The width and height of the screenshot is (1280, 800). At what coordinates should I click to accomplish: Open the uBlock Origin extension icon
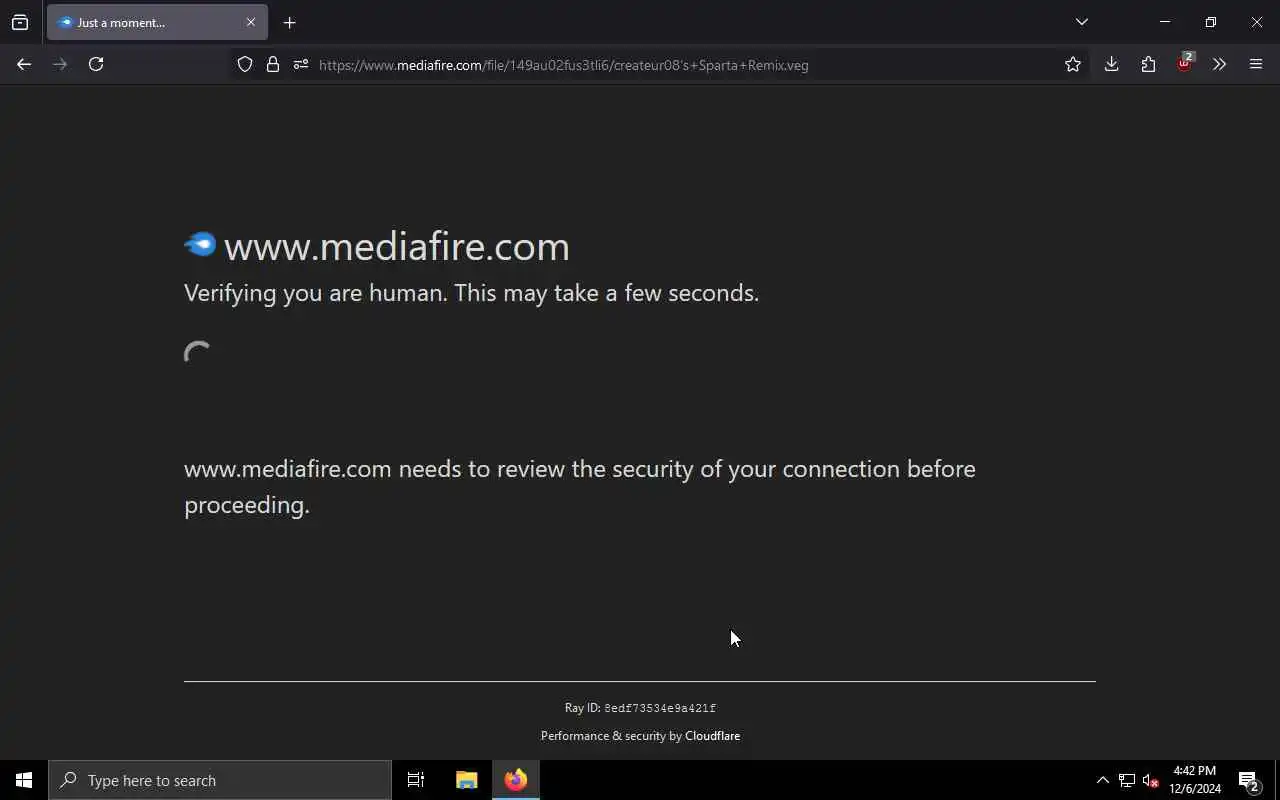1185,63
